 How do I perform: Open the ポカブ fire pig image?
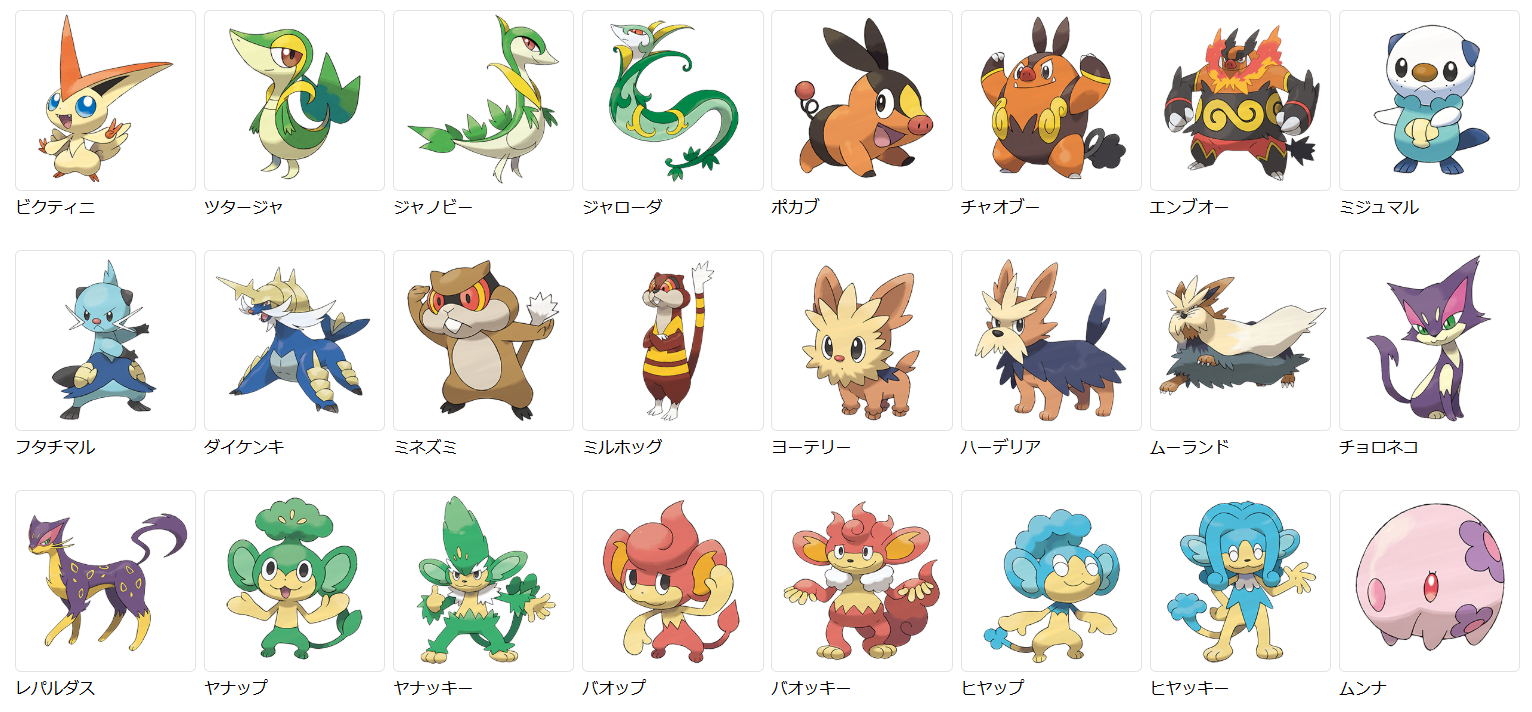click(861, 101)
